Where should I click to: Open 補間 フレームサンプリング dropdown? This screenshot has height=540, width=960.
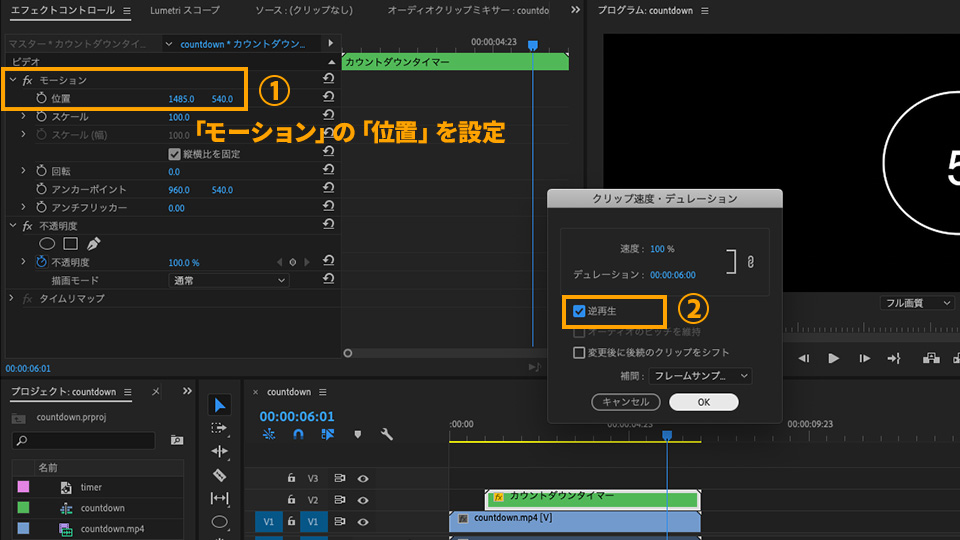pos(700,376)
